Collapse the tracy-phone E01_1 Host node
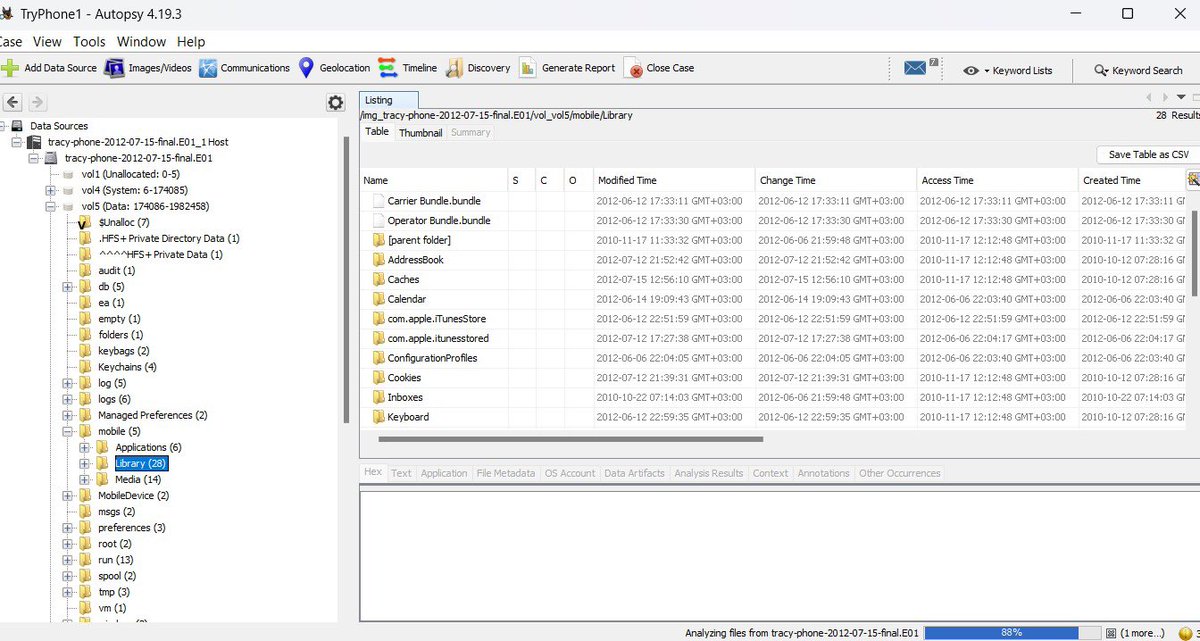Viewport: 1200px width, 641px height. 17,142
